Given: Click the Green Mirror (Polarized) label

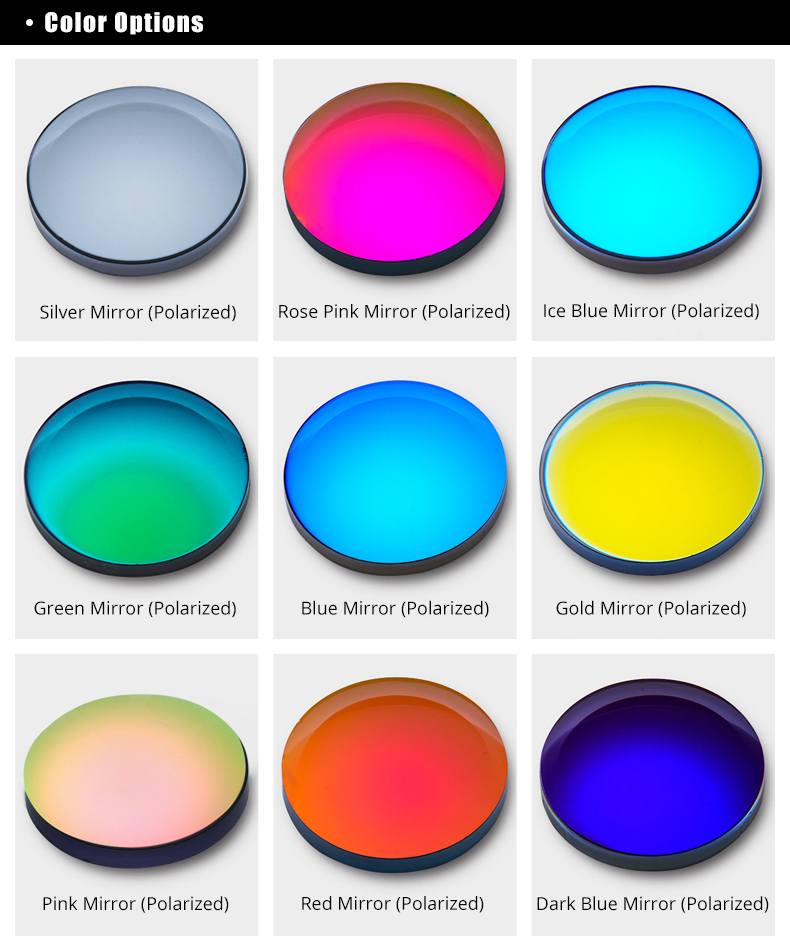Looking at the screenshot, I should click(x=135, y=609).
